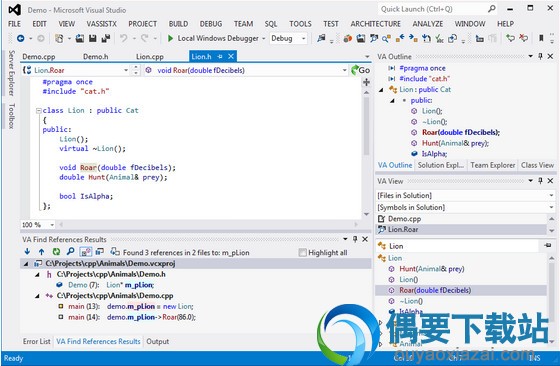The image size is (560, 366).
Task: Select Hunt(Animal& prey) in VA Outline
Action: (x=455, y=143)
